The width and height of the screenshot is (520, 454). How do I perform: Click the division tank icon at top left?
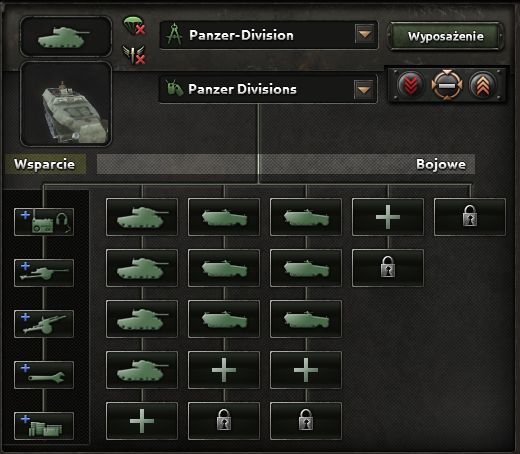coord(66,36)
